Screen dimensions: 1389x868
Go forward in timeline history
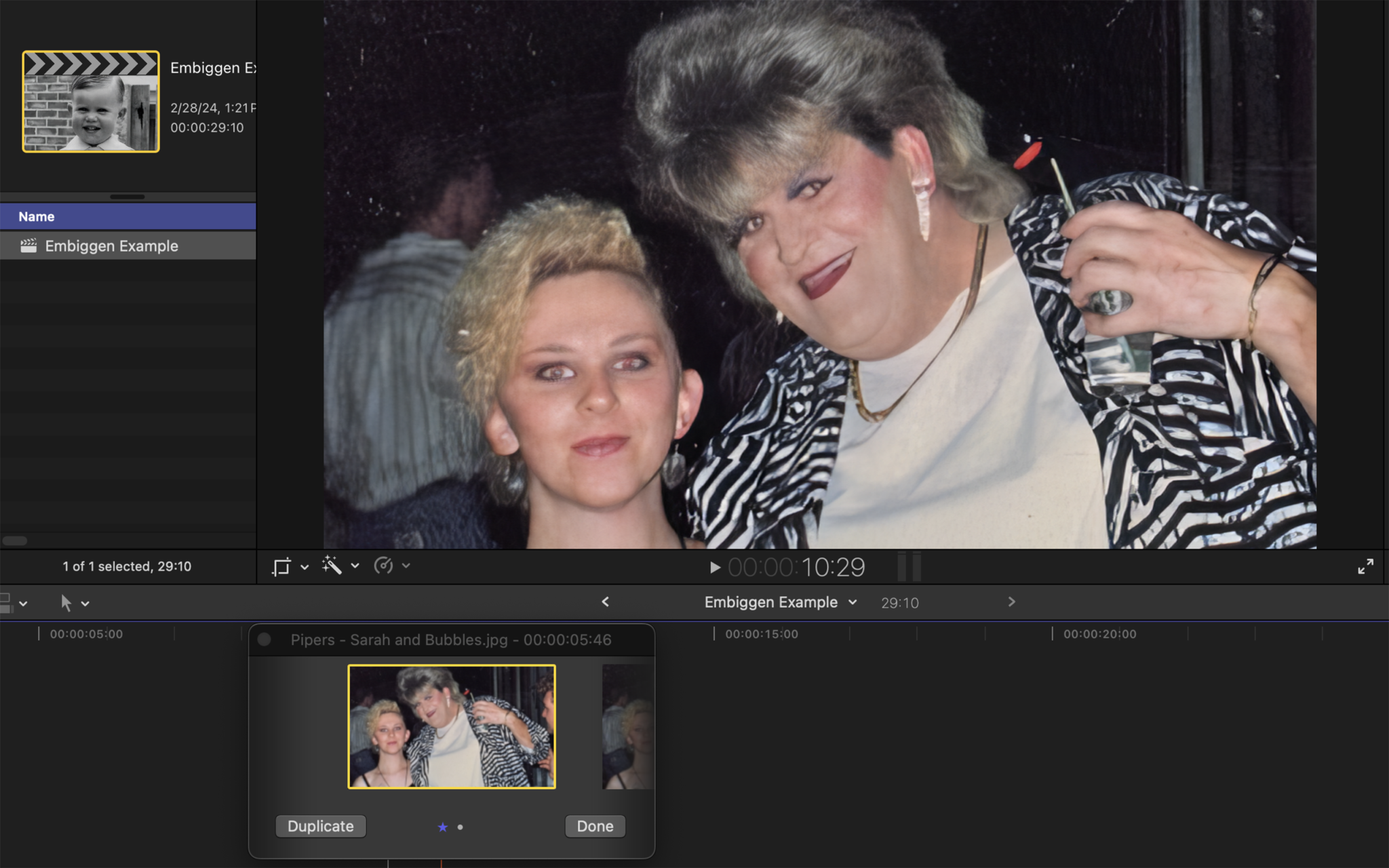pos(1011,602)
